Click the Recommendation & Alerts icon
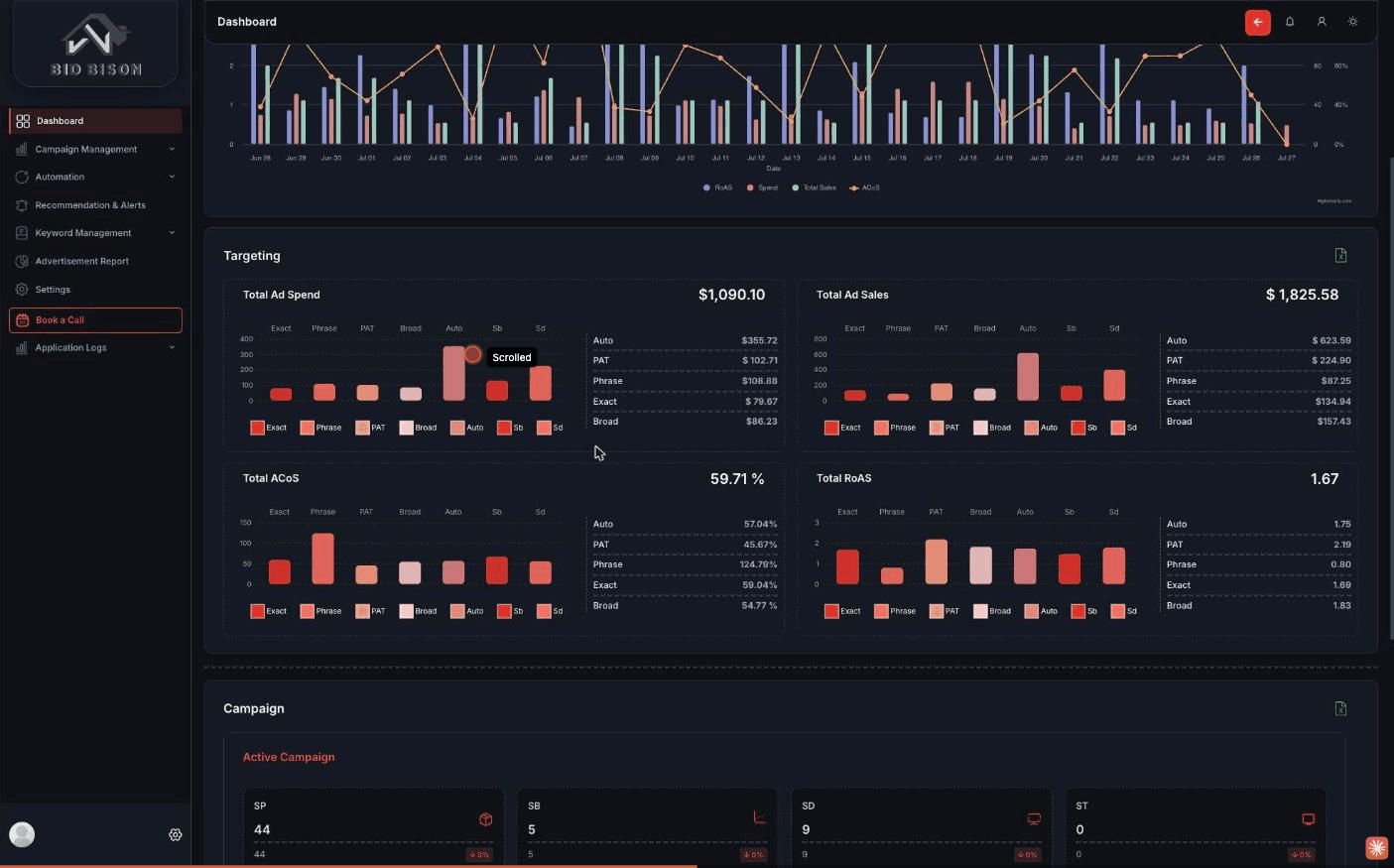1394x868 pixels. pos(22,205)
